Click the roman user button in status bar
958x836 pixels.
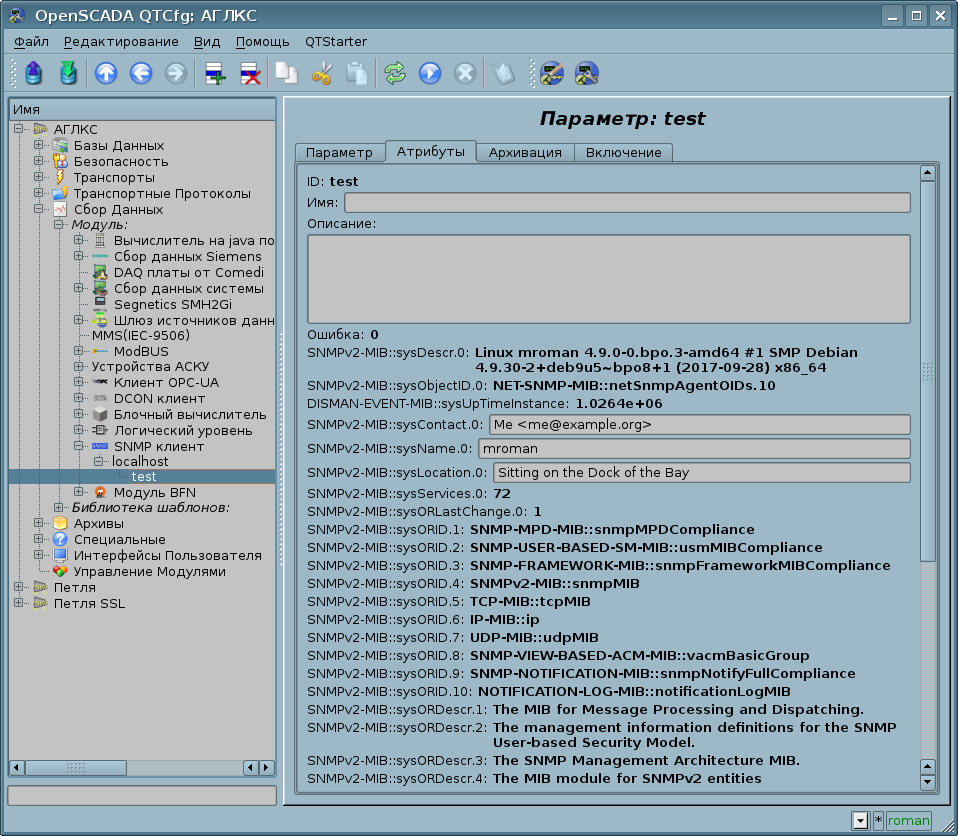point(908,821)
